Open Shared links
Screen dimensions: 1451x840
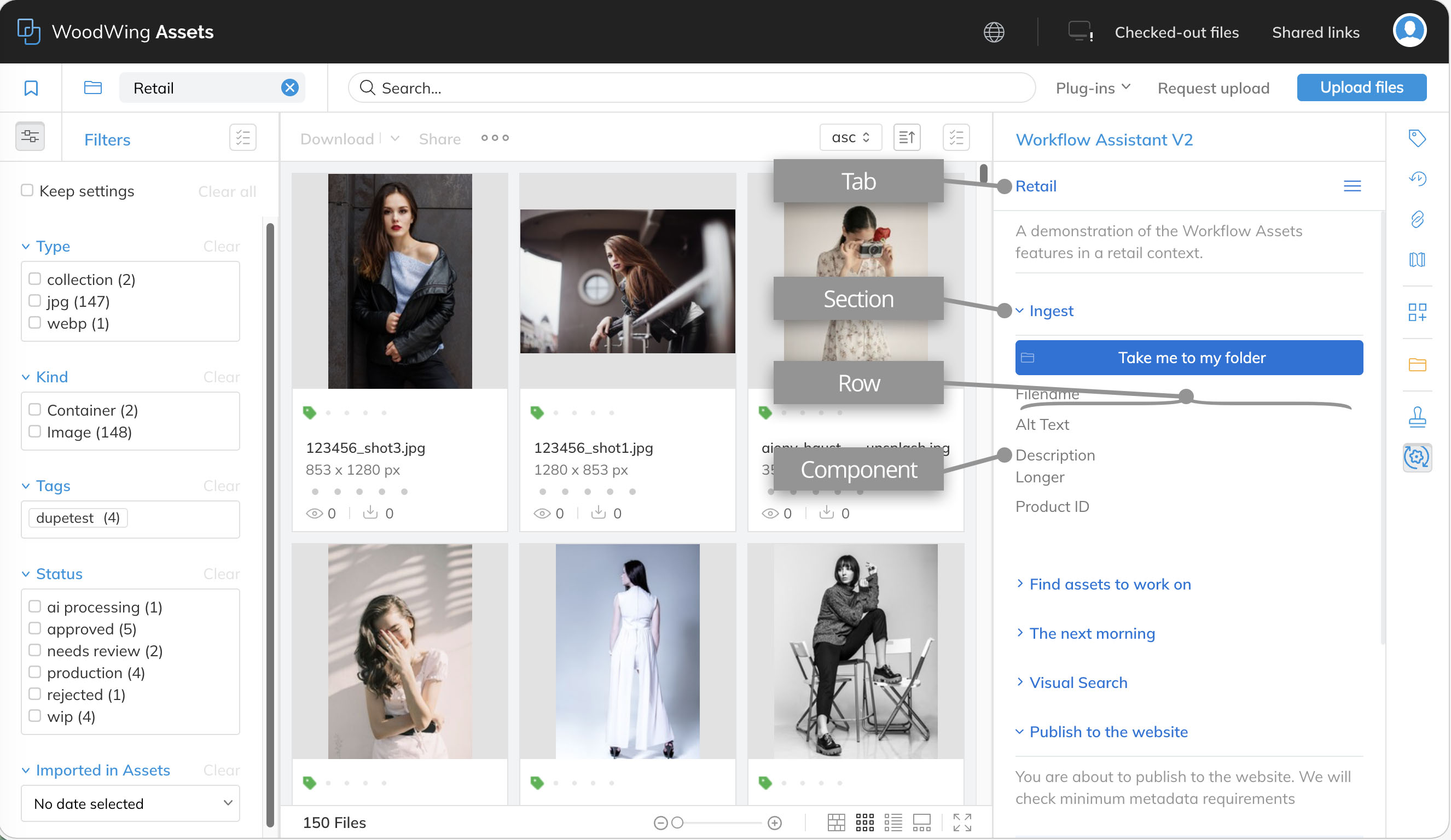point(1316,32)
